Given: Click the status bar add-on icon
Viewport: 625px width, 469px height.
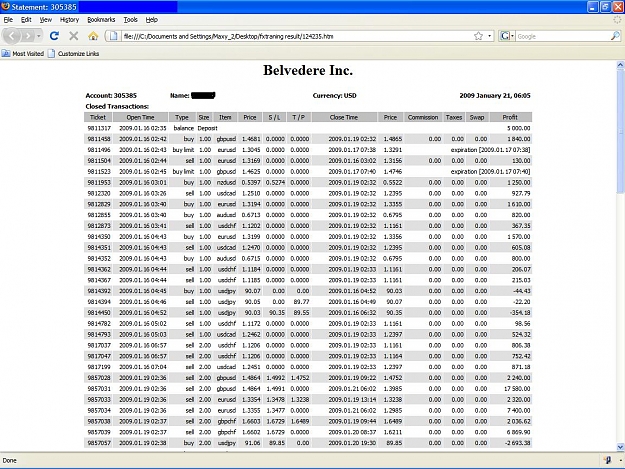Looking at the screenshot, I should click(607, 460).
